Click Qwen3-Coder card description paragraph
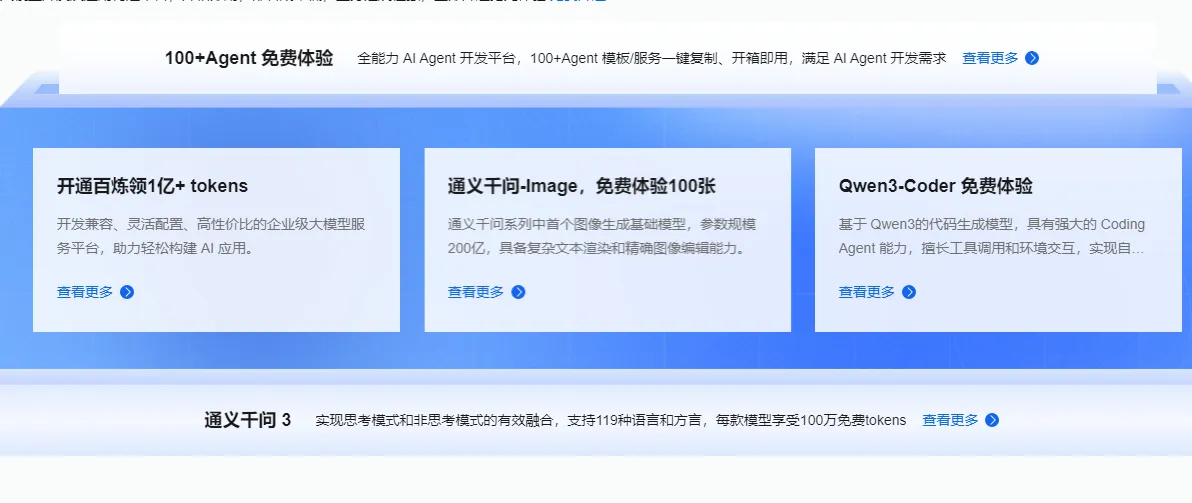Viewport: 1192px width, 503px height. 992,236
